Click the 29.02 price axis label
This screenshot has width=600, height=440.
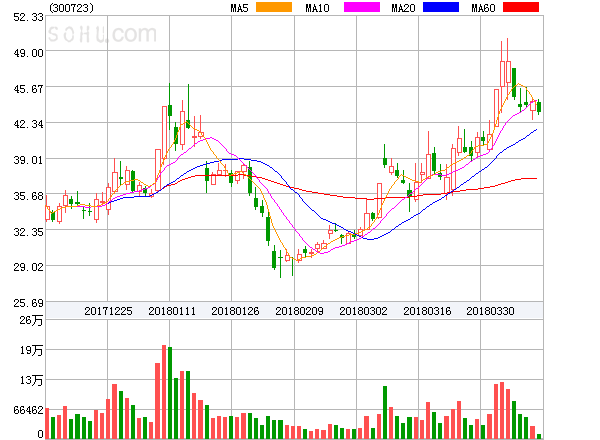click(x=28, y=267)
